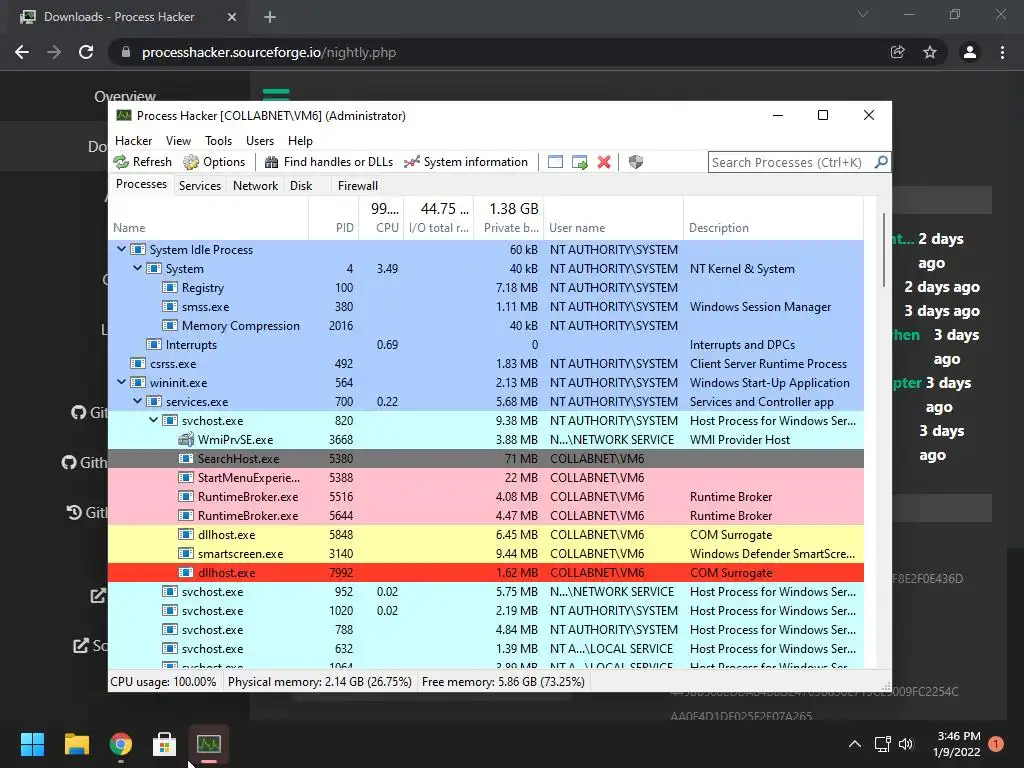This screenshot has height=768, width=1024.
Task: Select the csrss.exe process row
Action: click(x=486, y=364)
